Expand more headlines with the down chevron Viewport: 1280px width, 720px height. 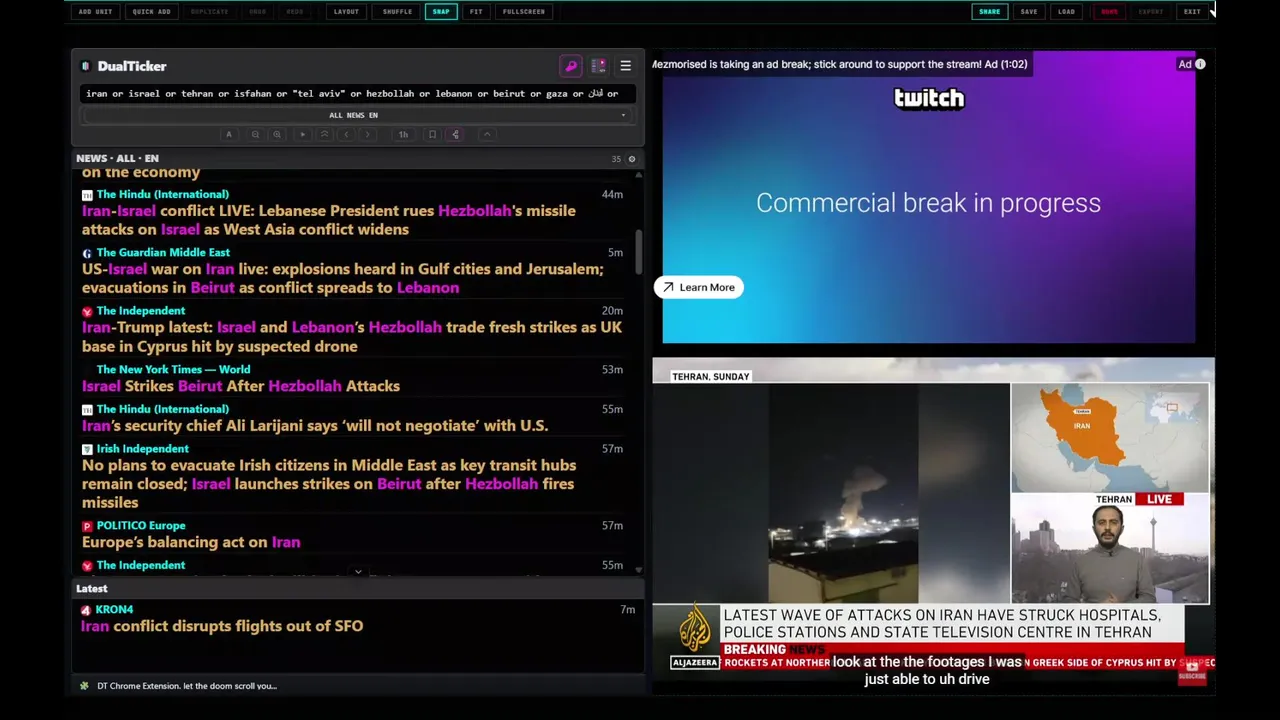tap(358, 572)
